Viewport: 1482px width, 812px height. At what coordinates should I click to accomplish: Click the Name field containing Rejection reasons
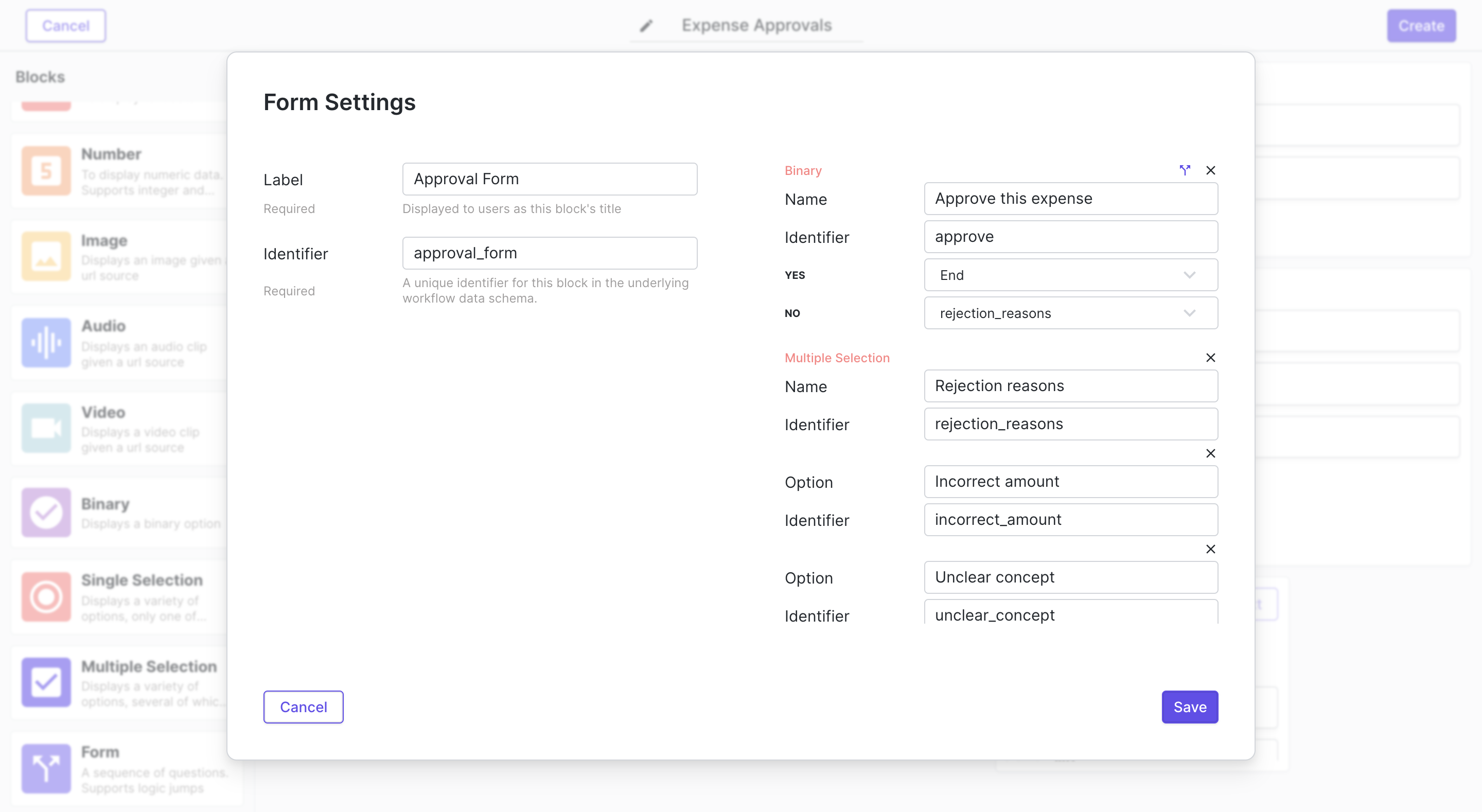[1071, 385]
